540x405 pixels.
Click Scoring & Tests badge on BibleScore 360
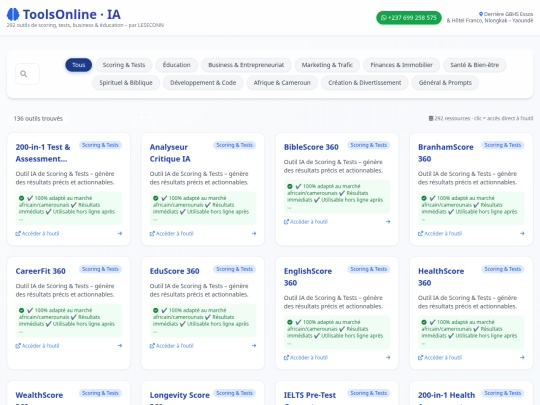pos(368,145)
